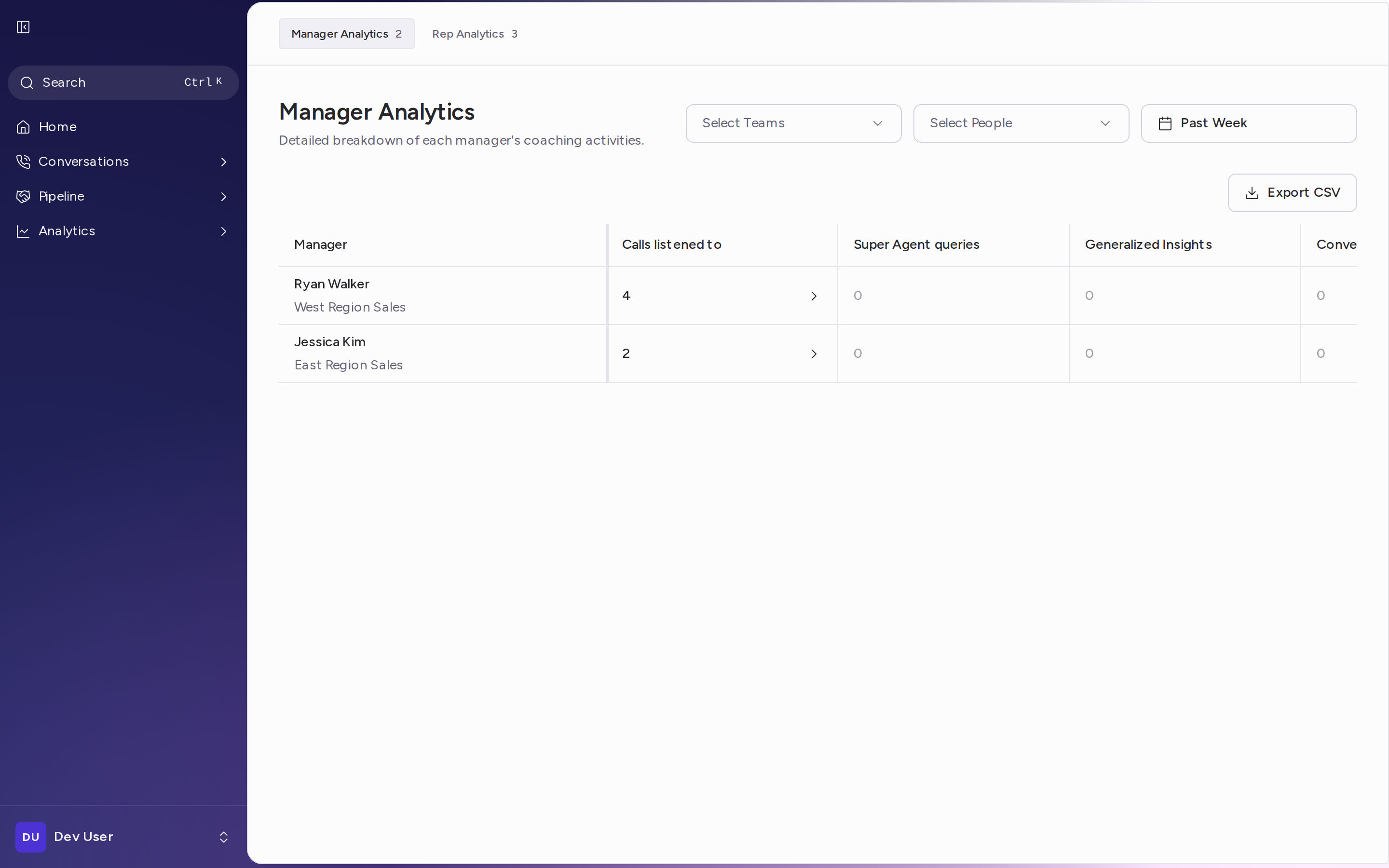The image size is (1389, 868).
Task: Focus the Search field
Action: pyautogui.click(x=123, y=82)
